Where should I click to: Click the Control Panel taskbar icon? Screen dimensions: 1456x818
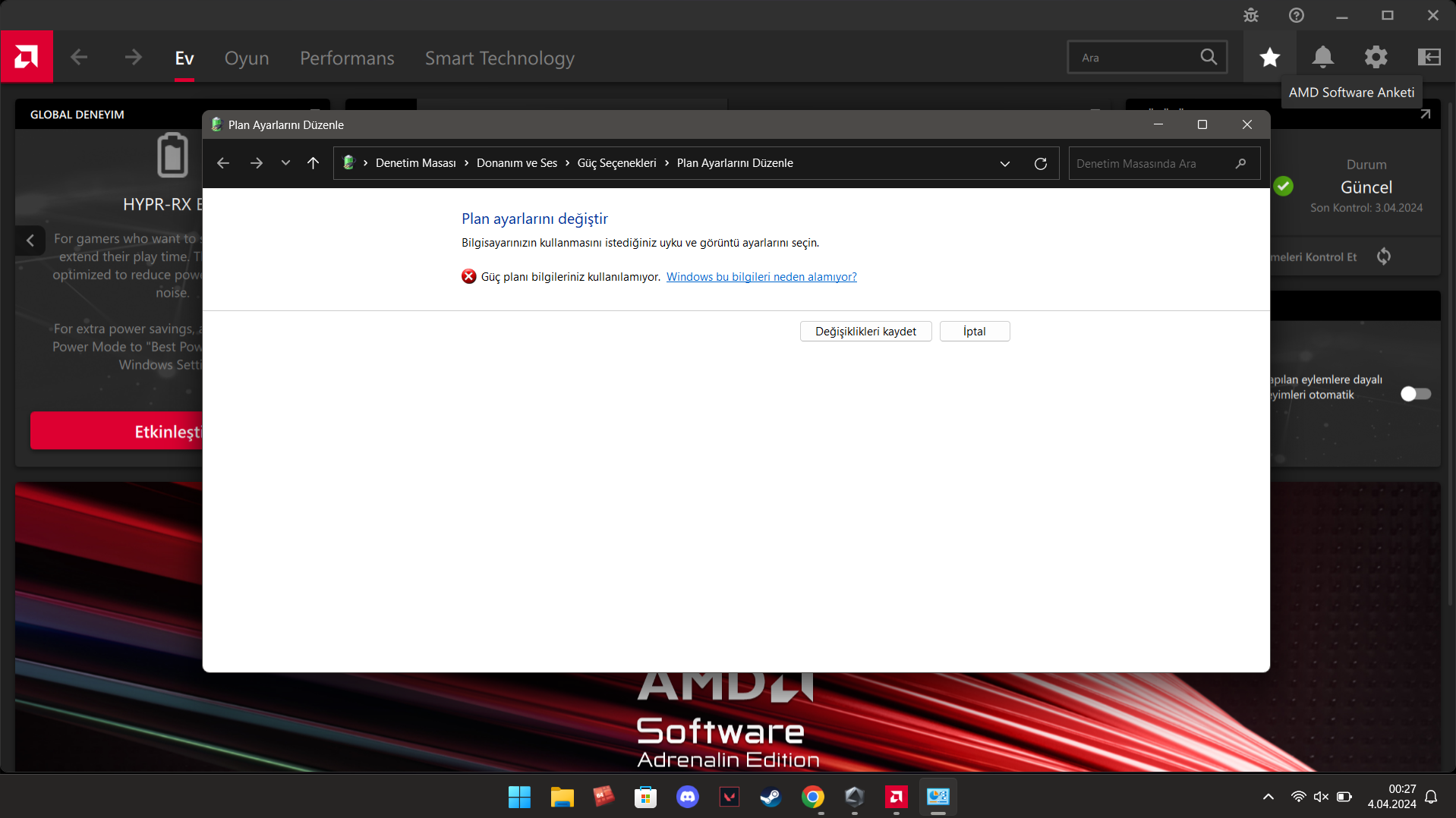pos(938,797)
